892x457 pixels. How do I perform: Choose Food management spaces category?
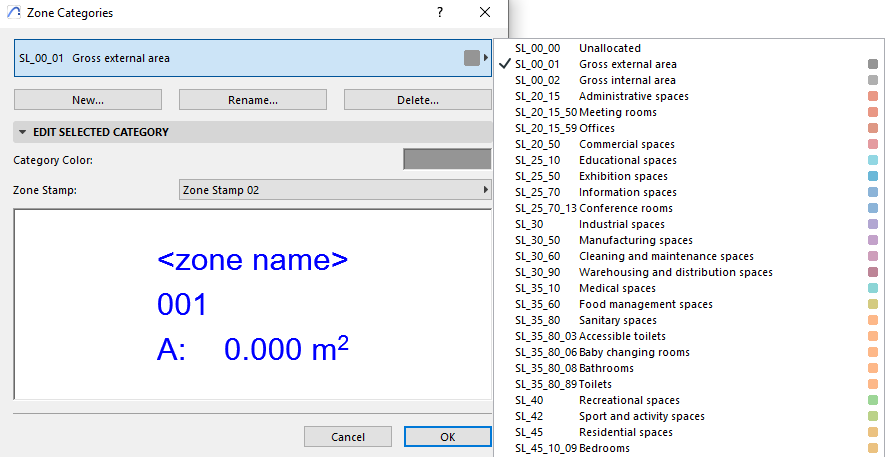[689, 304]
